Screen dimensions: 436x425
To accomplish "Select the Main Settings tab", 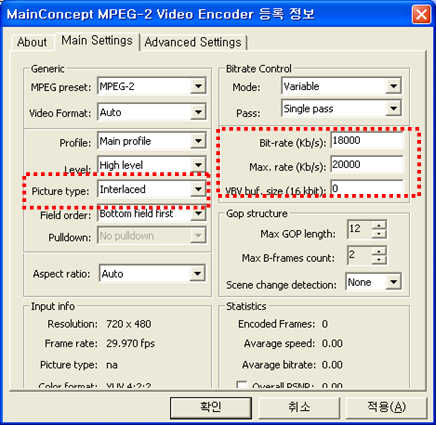I will point(97,41).
